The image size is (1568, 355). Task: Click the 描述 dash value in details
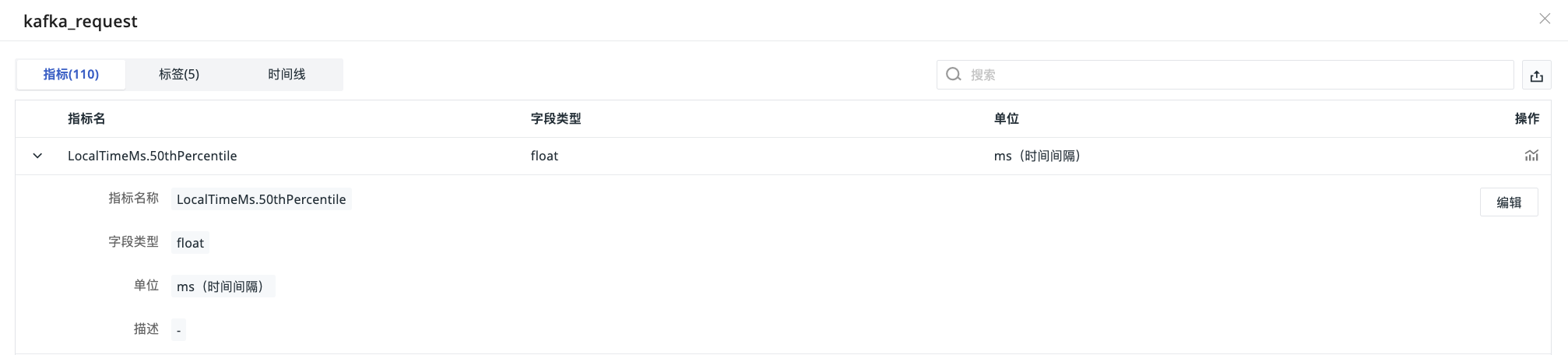[x=178, y=330]
